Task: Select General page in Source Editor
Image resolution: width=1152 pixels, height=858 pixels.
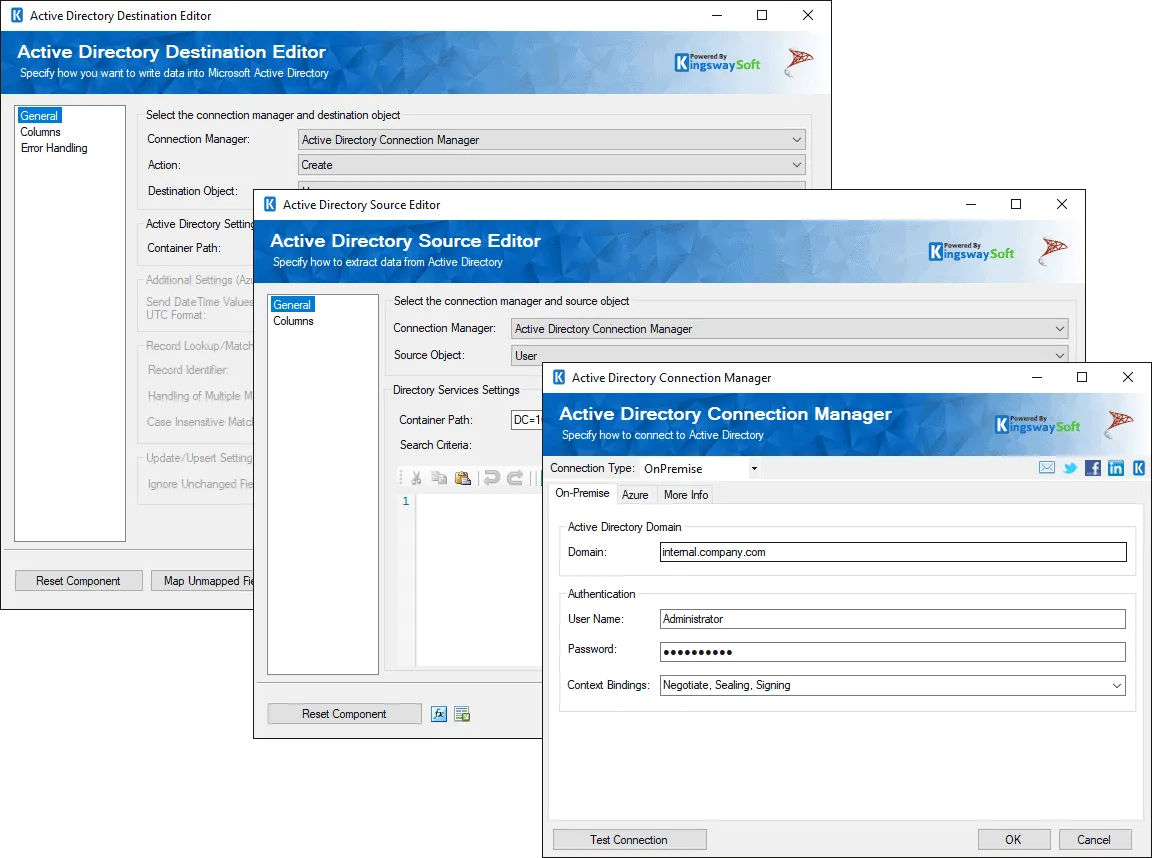Action: pyautogui.click(x=292, y=304)
